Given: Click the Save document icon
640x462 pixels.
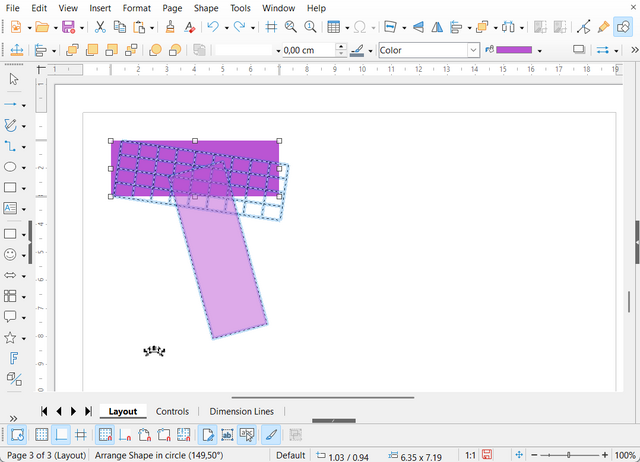Looking at the screenshot, I should (68, 27).
